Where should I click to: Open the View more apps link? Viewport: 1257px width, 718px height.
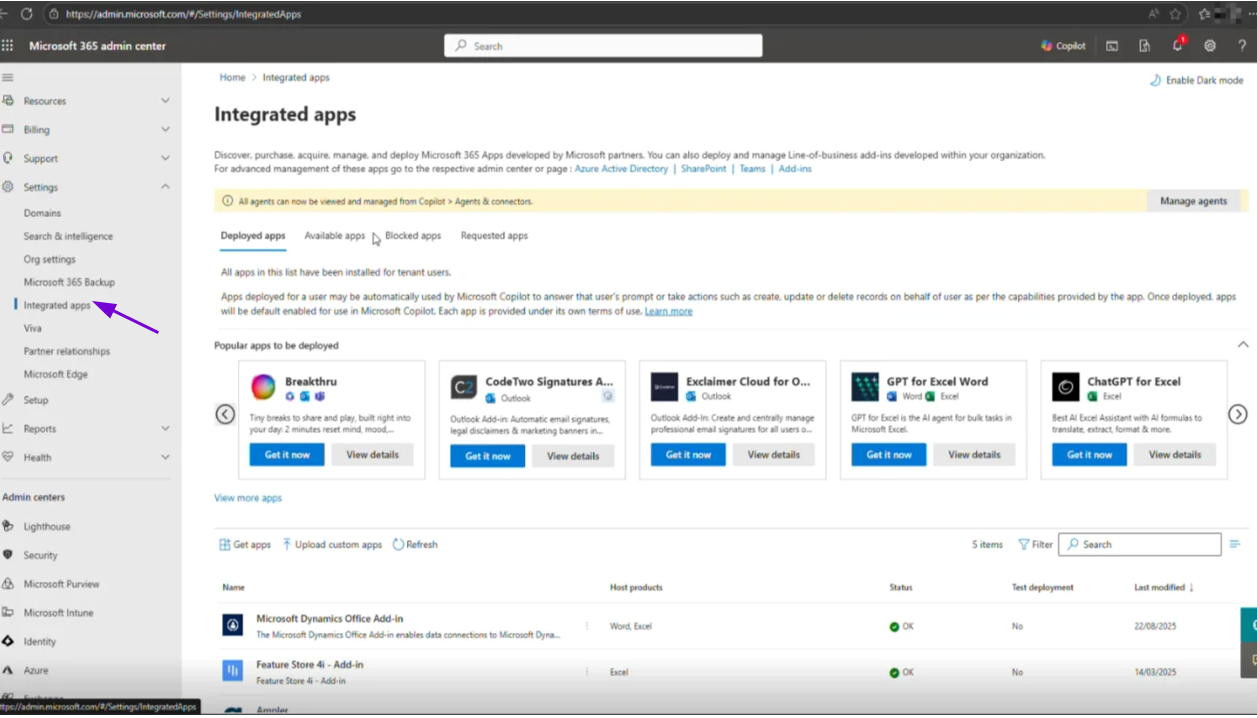248,498
